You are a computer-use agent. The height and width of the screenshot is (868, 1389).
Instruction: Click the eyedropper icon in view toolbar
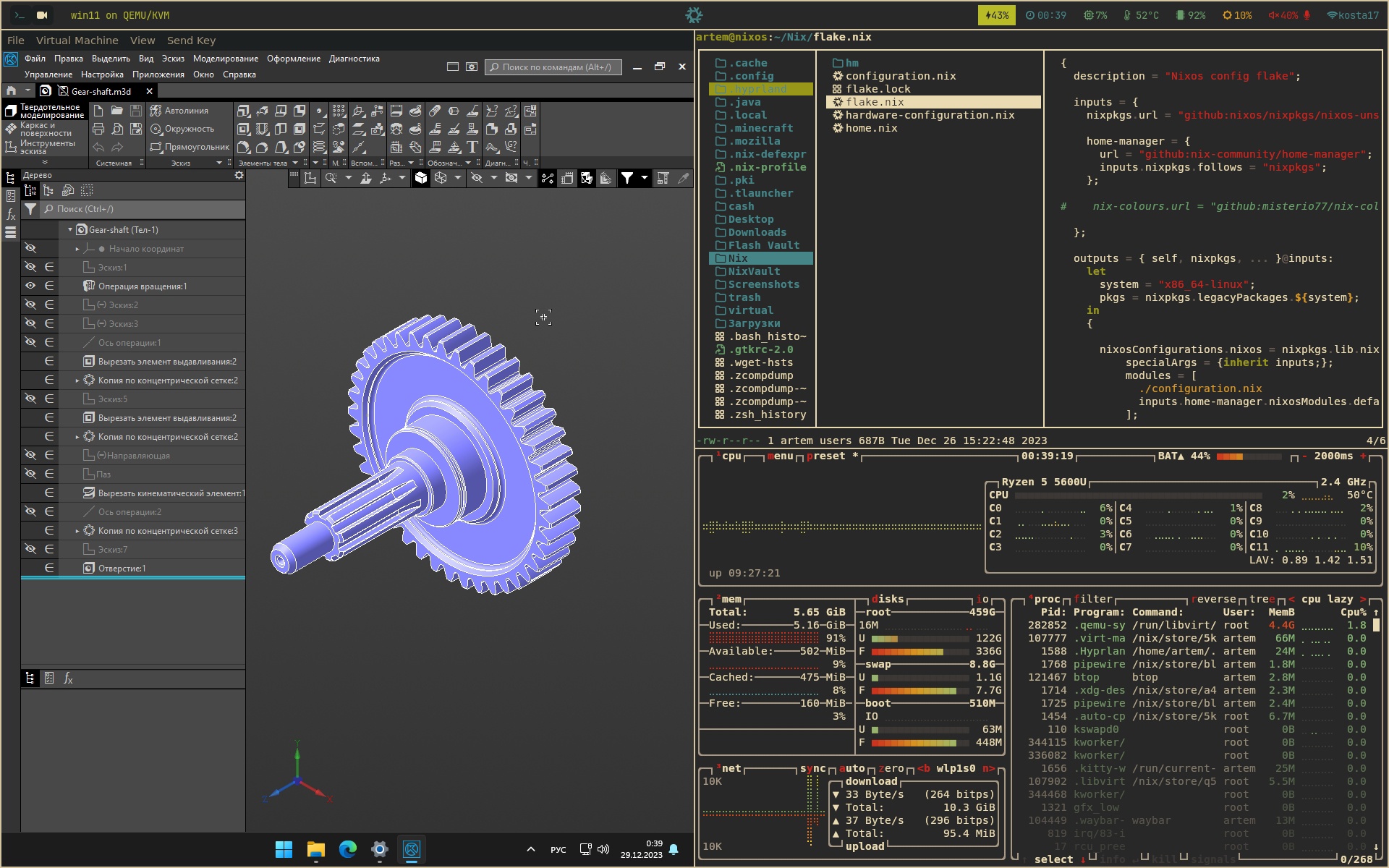point(683,178)
